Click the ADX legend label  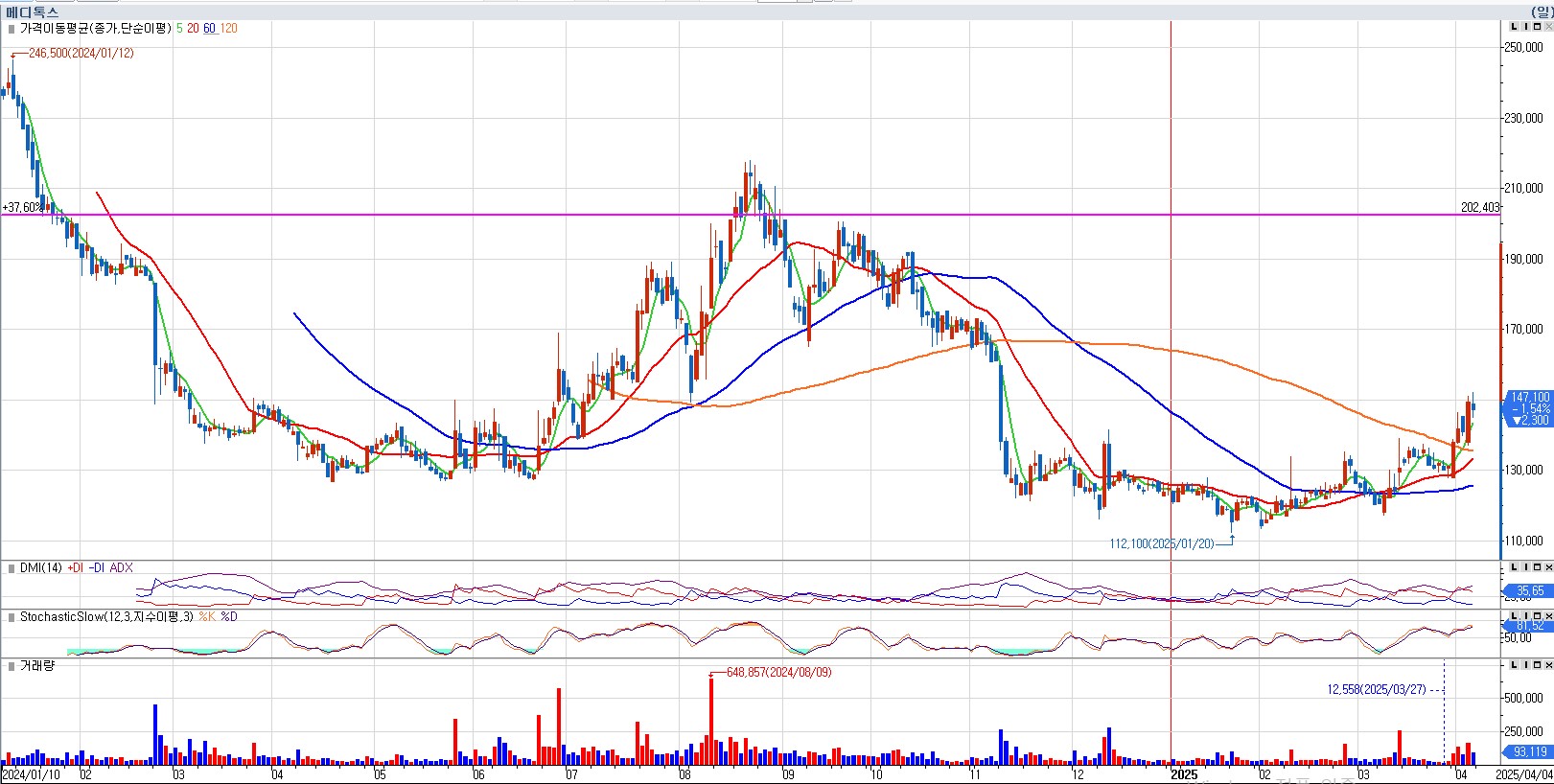tap(122, 568)
